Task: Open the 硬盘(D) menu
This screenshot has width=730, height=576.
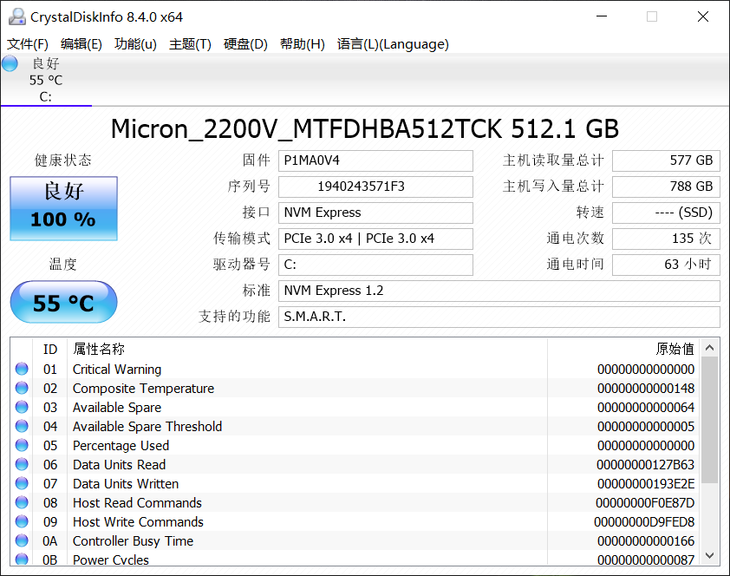Action: point(245,44)
